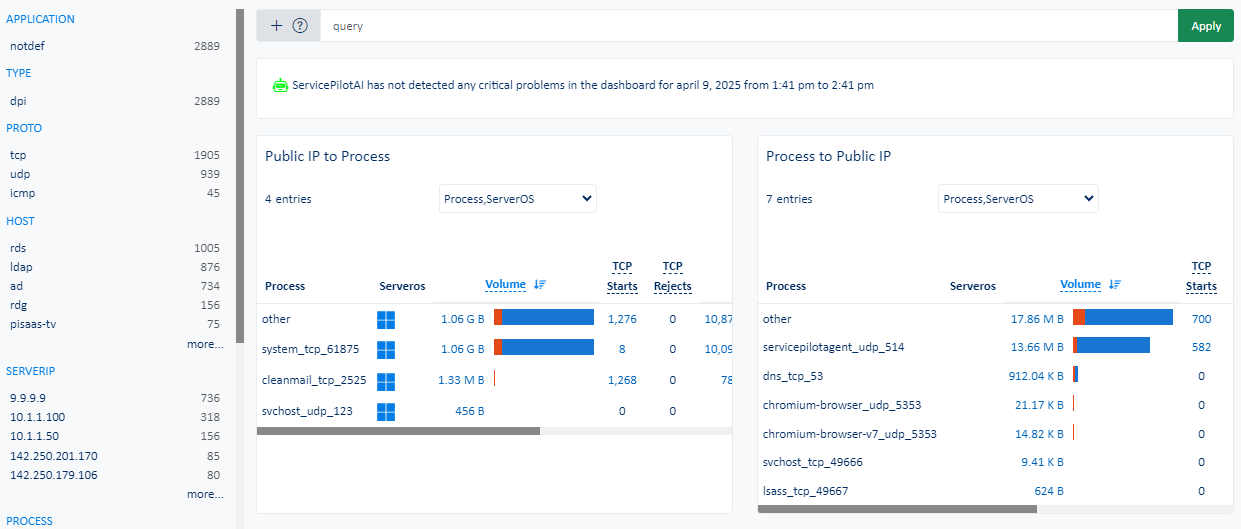Image resolution: width=1241 pixels, height=529 pixels.
Task: Select servicepilotagent_udp_514 process name
Action: [x=833, y=347]
